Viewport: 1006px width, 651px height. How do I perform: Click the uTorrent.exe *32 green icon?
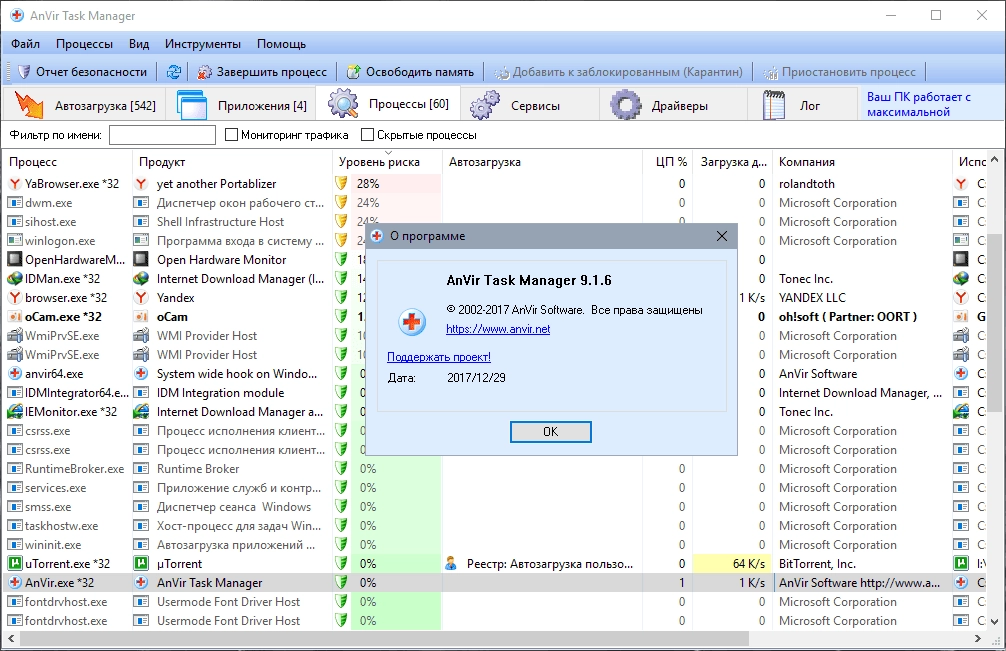point(15,564)
